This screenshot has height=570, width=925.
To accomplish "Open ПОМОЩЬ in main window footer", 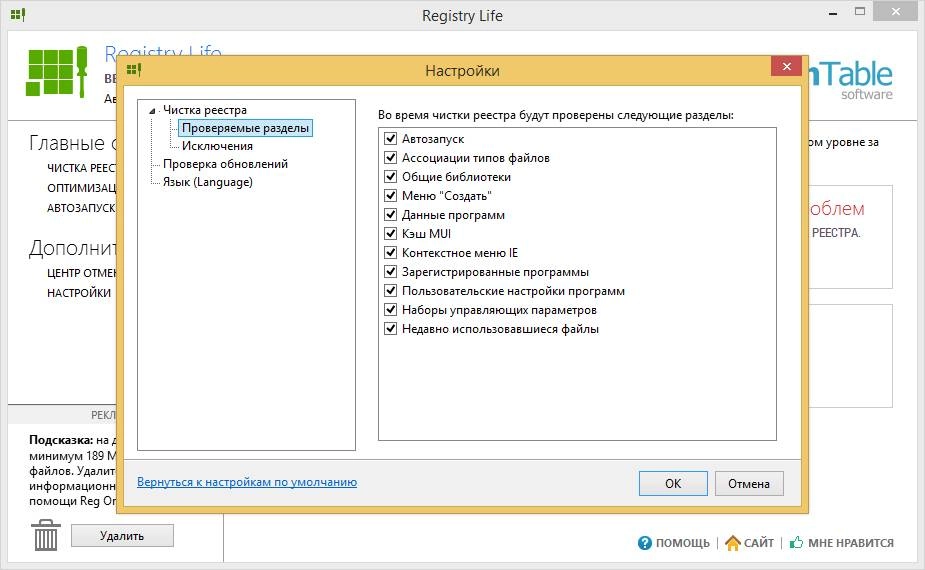I will point(683,543).
